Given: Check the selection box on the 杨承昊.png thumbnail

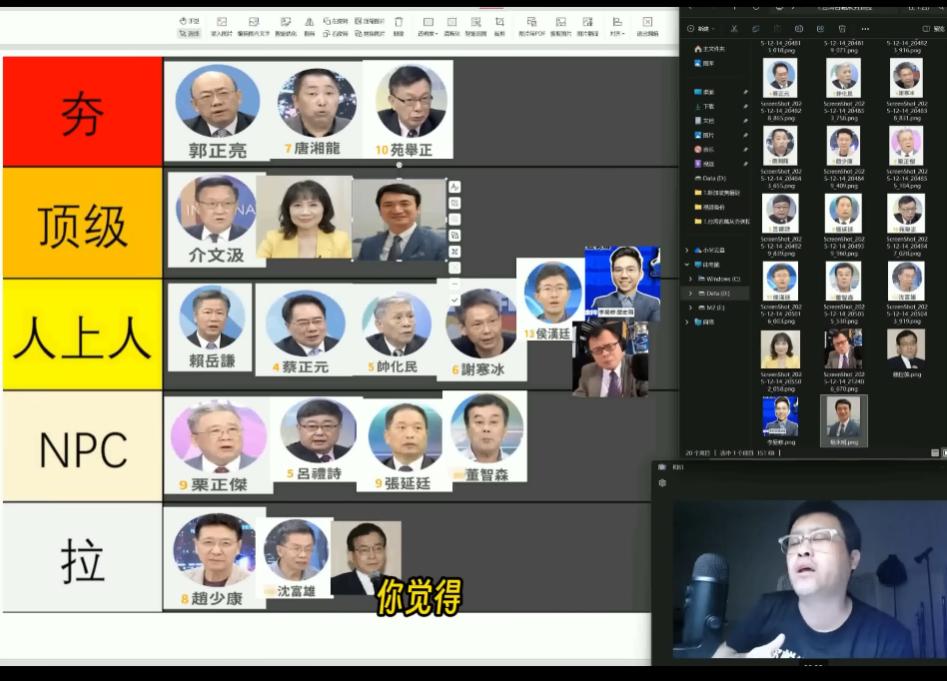Looking at the screenshot, I should click(824, 399).
